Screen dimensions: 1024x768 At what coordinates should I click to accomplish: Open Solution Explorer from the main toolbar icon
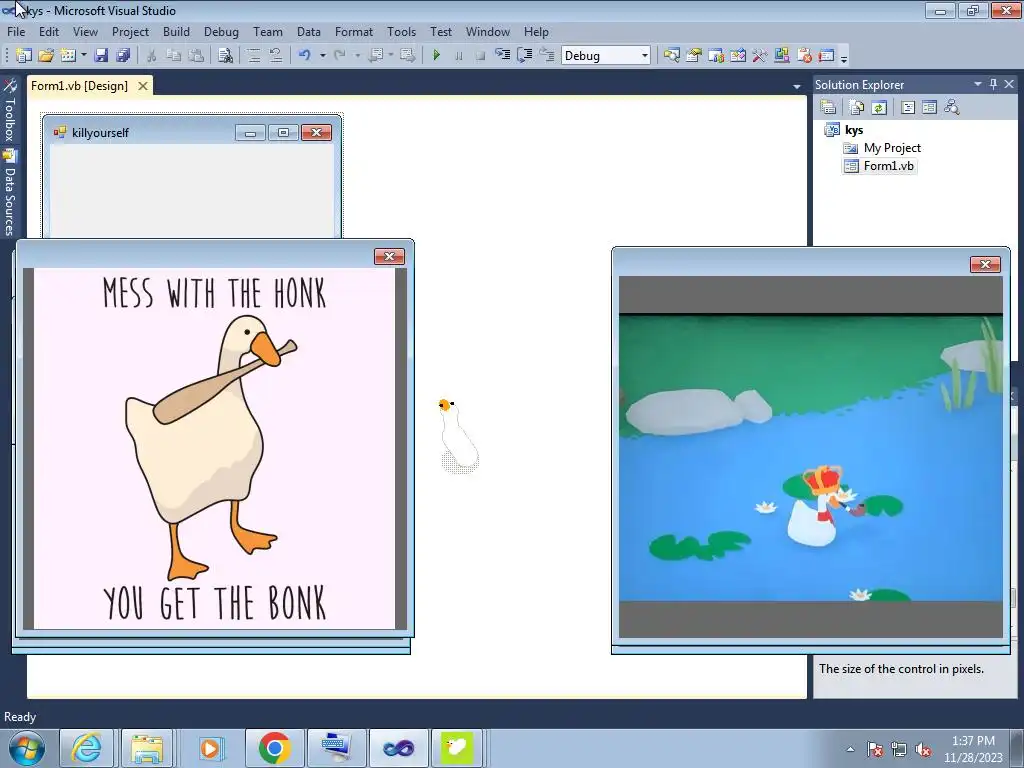point(671,56)
